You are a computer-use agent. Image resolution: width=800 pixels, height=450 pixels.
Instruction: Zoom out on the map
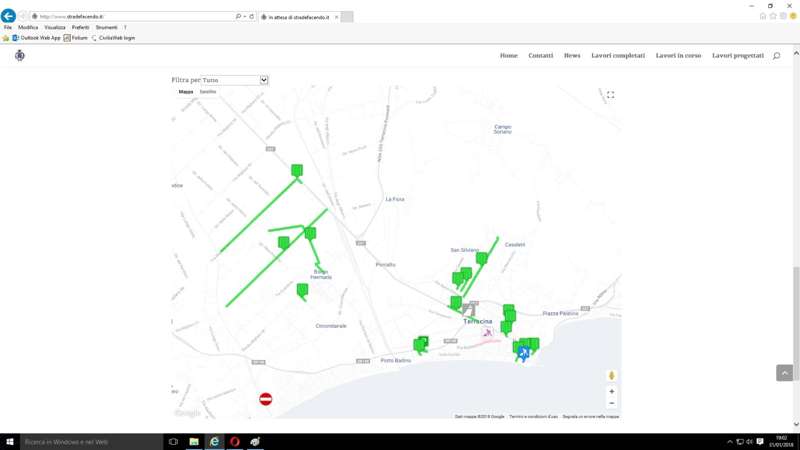611,403
